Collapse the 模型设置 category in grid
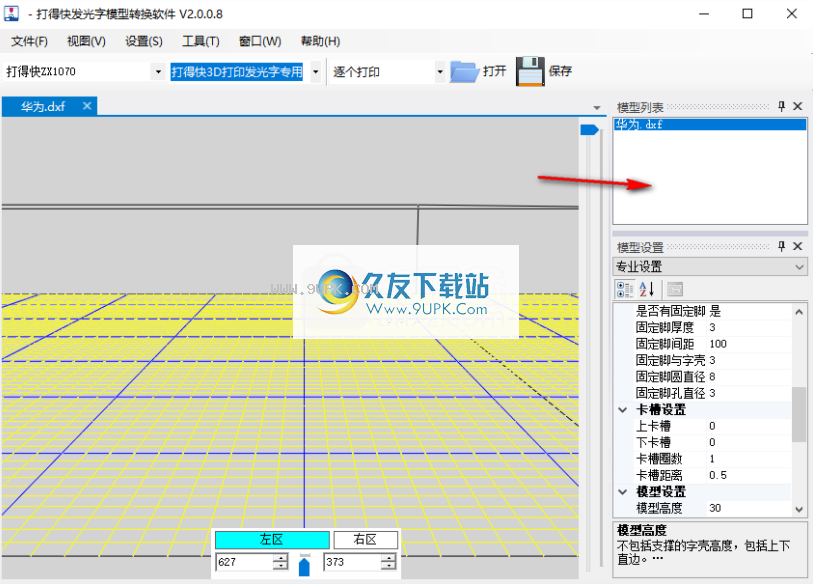The height and width of the screenshot is (584, 813). [x=623, y=492]
